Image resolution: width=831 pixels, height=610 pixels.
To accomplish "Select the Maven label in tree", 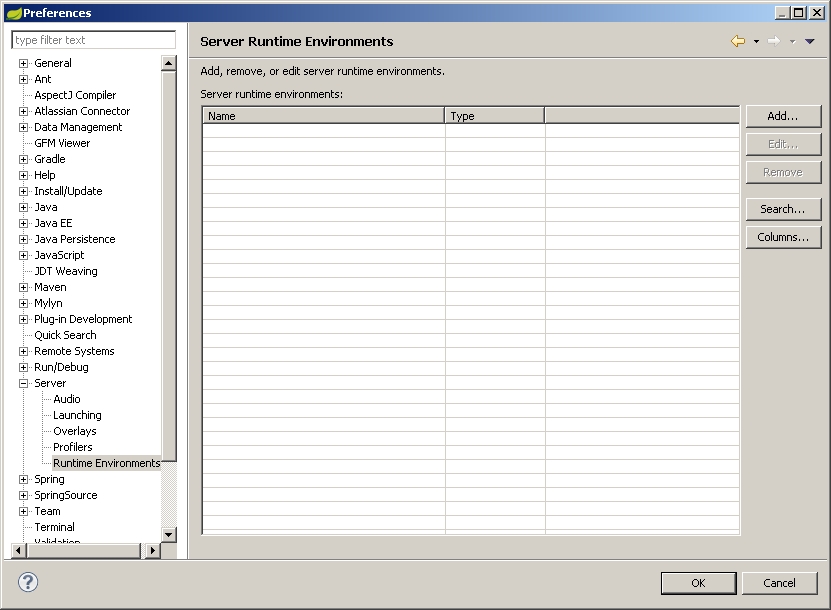I will coord(50,287).
